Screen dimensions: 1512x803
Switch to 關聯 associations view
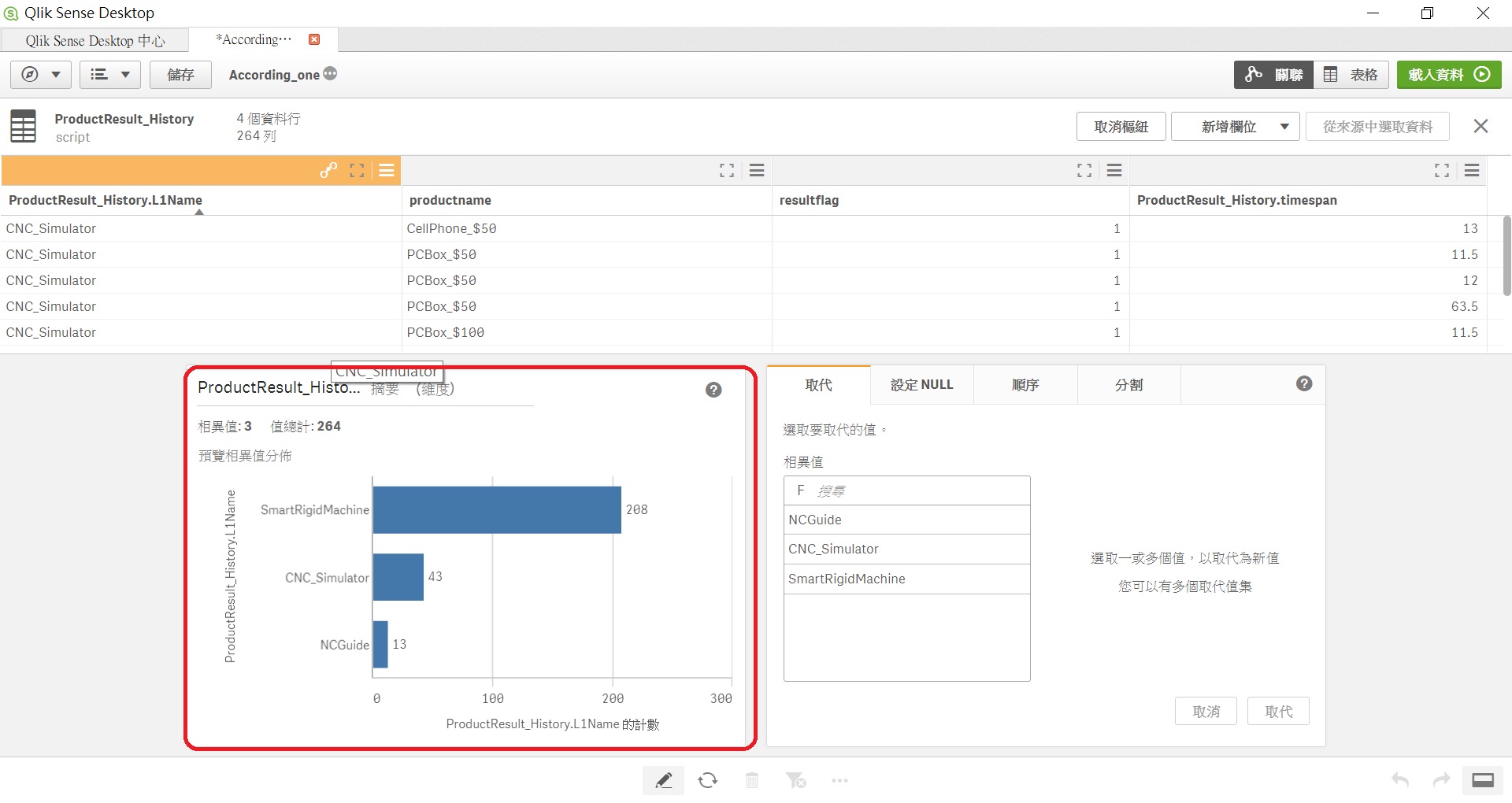click(x=1273, y=75)
